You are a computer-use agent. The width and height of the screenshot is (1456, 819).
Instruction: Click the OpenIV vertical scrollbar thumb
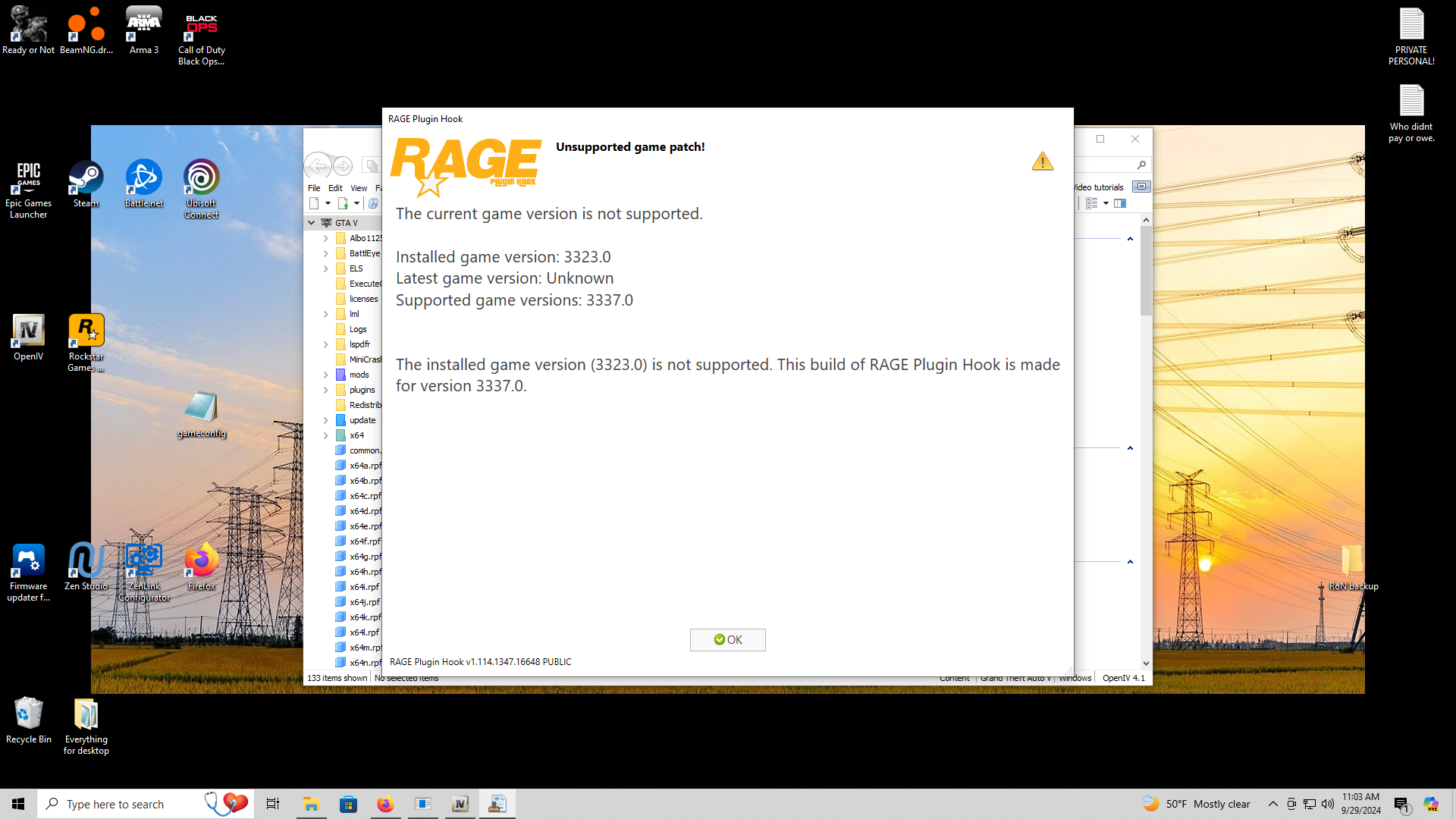click(1146, 269)
